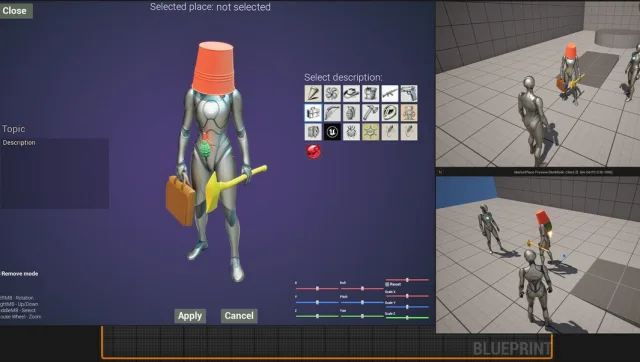Screen dimensions: 640x362
Task: Select the bucket item icon
Action: 371,93
